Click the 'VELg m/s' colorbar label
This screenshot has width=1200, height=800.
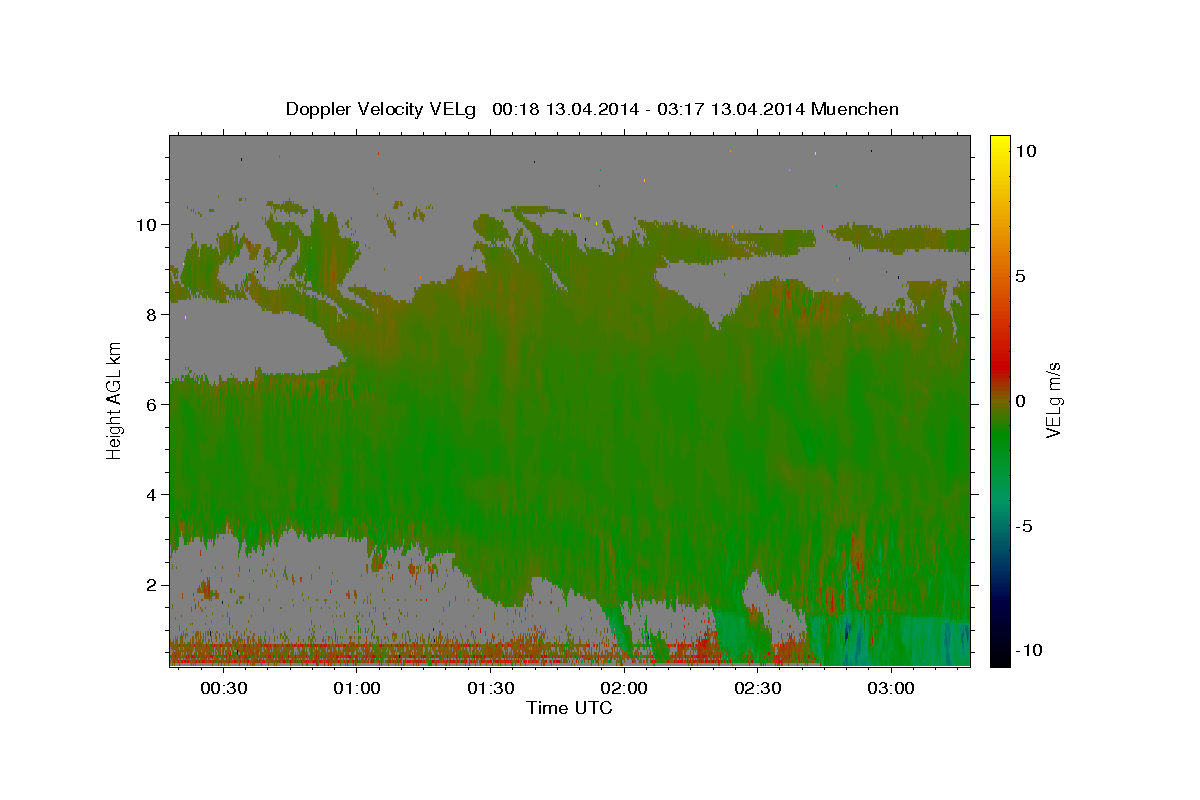(x=1054, y=400)
